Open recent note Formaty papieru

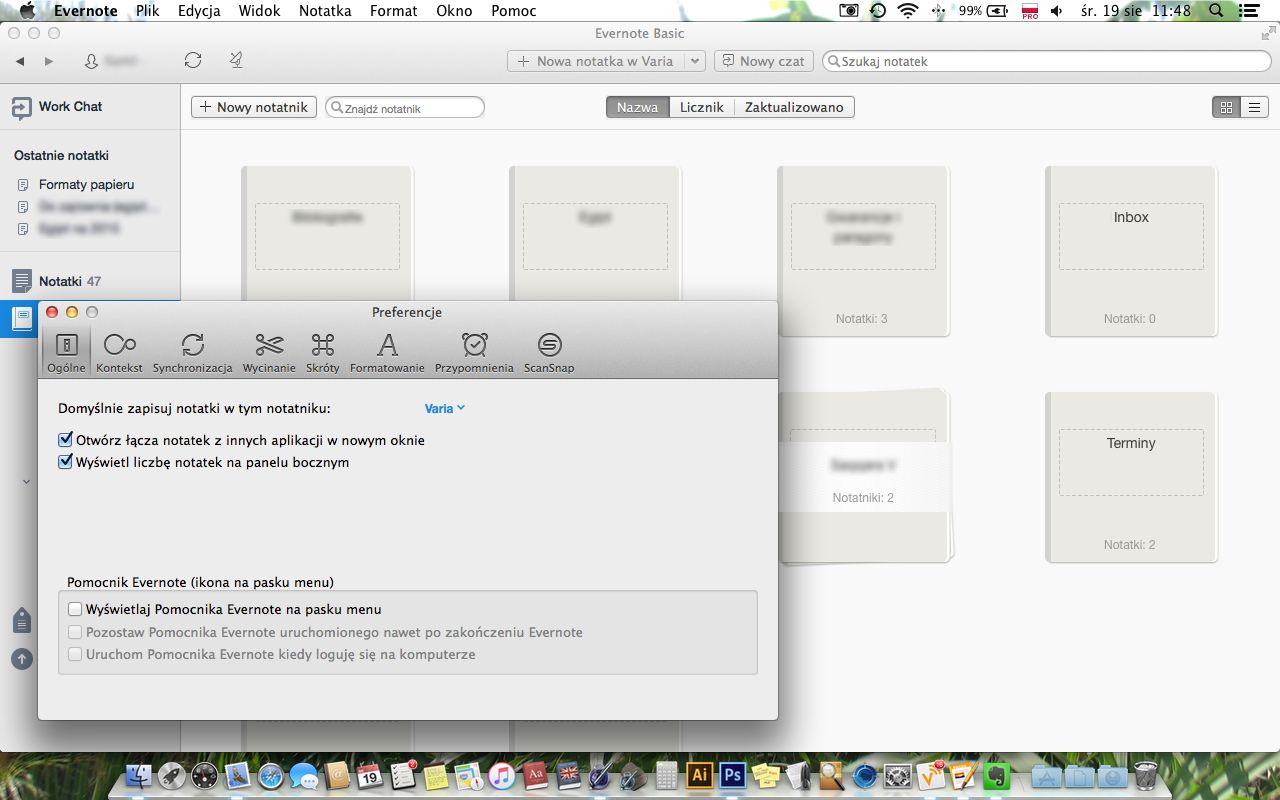pyautogui.click(x=86, y=184)
